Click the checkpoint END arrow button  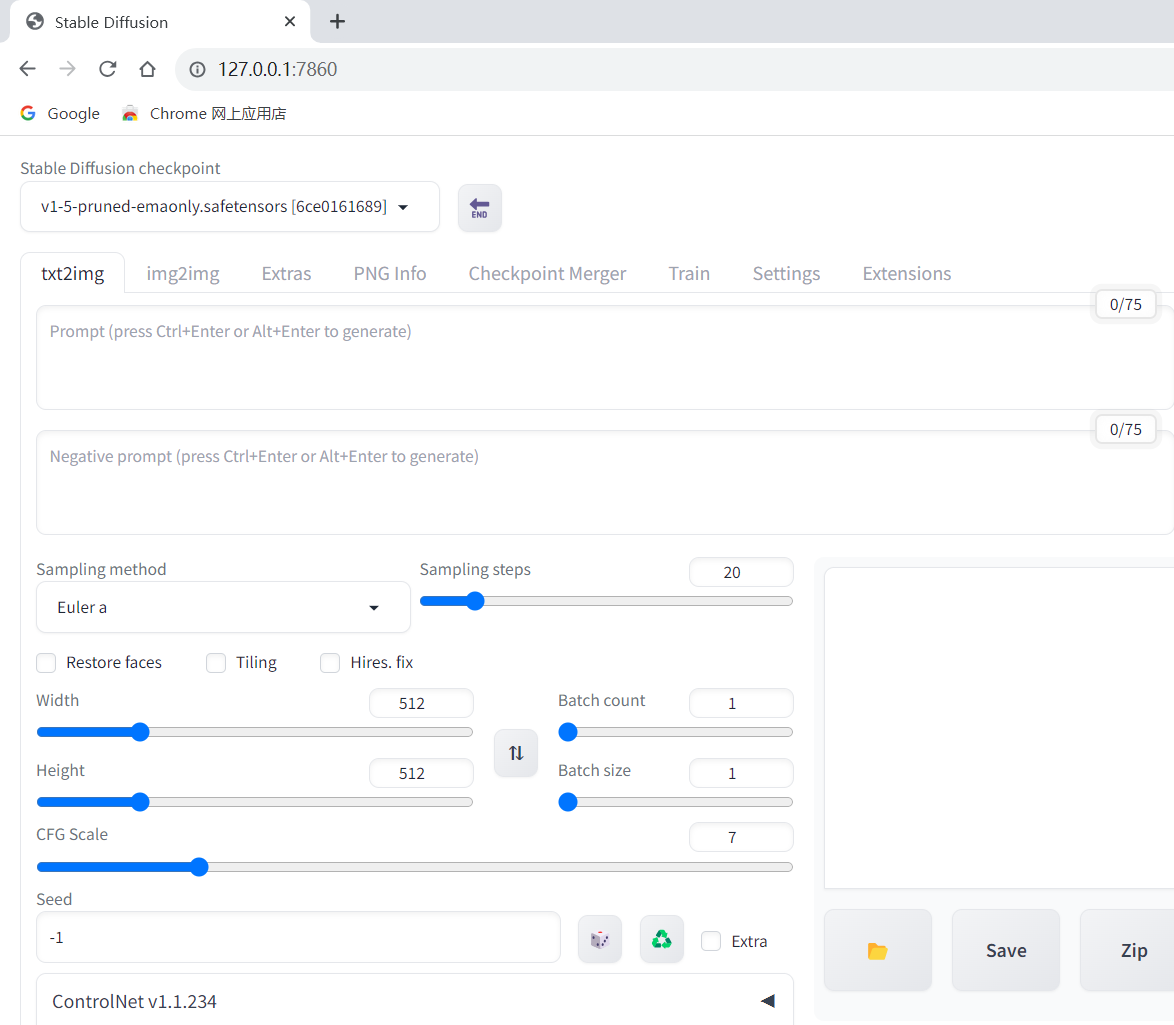(x=480, y=207)
